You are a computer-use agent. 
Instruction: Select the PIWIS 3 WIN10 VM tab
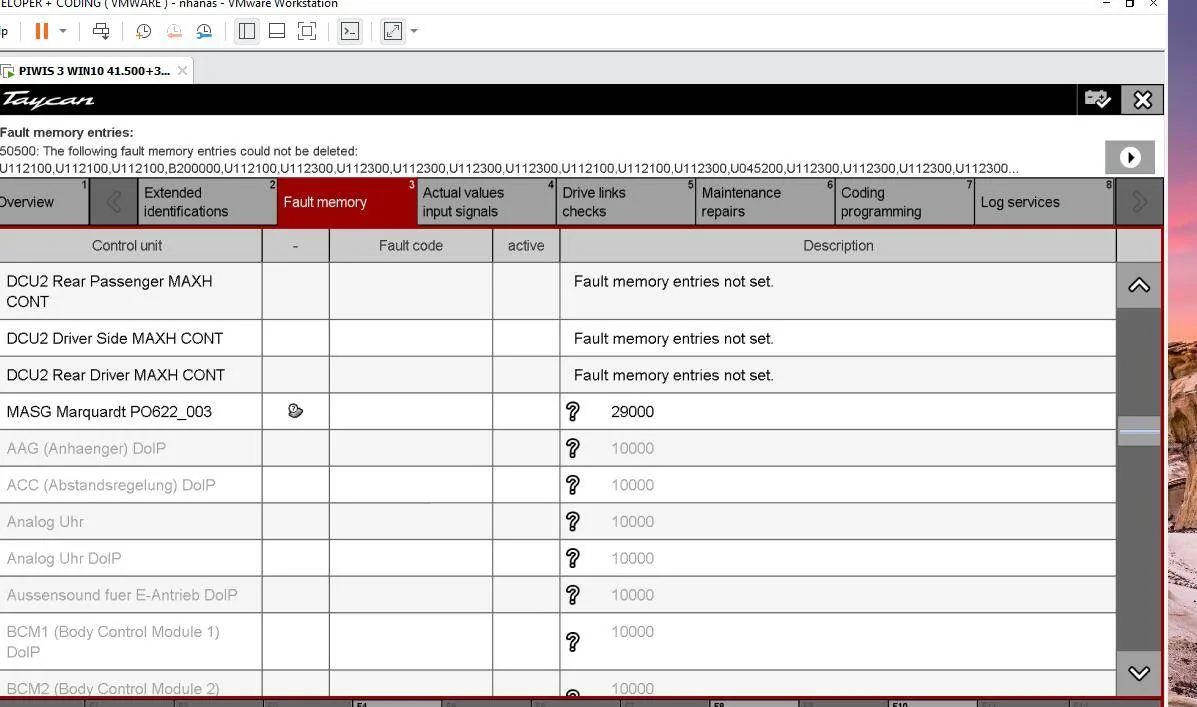coord(94,71)
